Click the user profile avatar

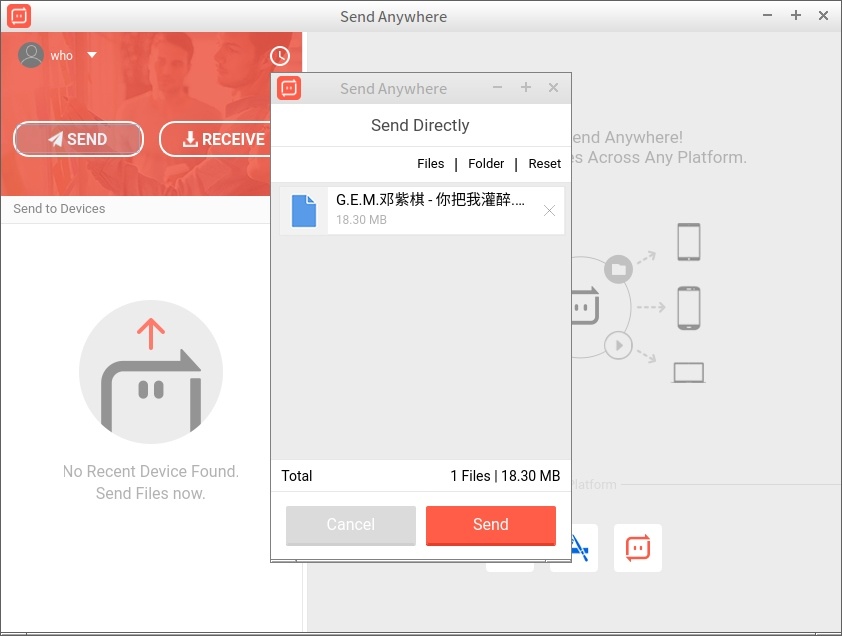tap(28, 55)
